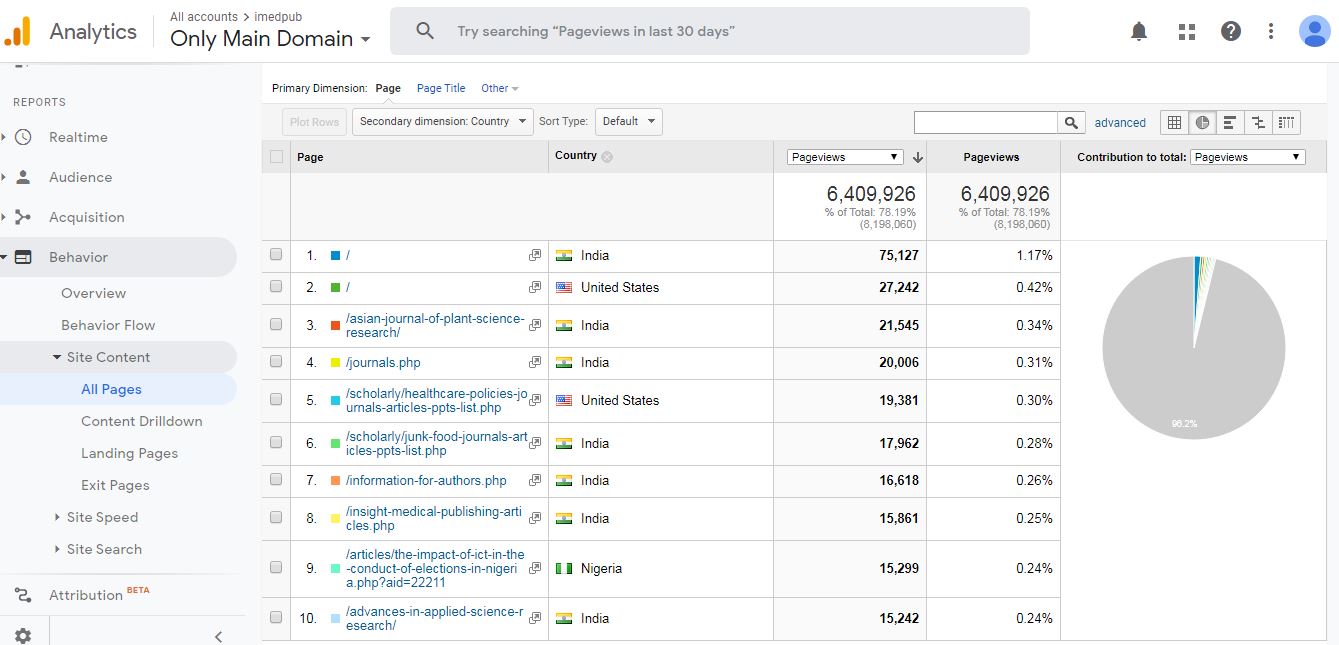The height and width of the screenshot is (645, 1339).
Task: Open the admin settings gear
Action: click(x=23, y=635)
